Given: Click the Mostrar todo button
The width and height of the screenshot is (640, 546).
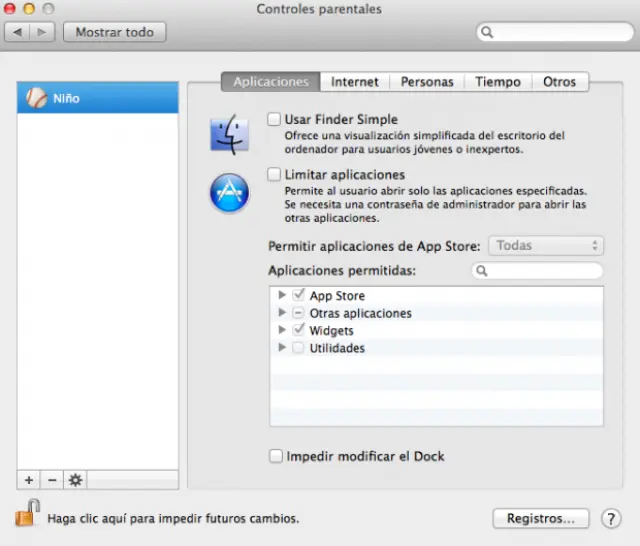Looking at the screenshot, I should coord(114,32).
